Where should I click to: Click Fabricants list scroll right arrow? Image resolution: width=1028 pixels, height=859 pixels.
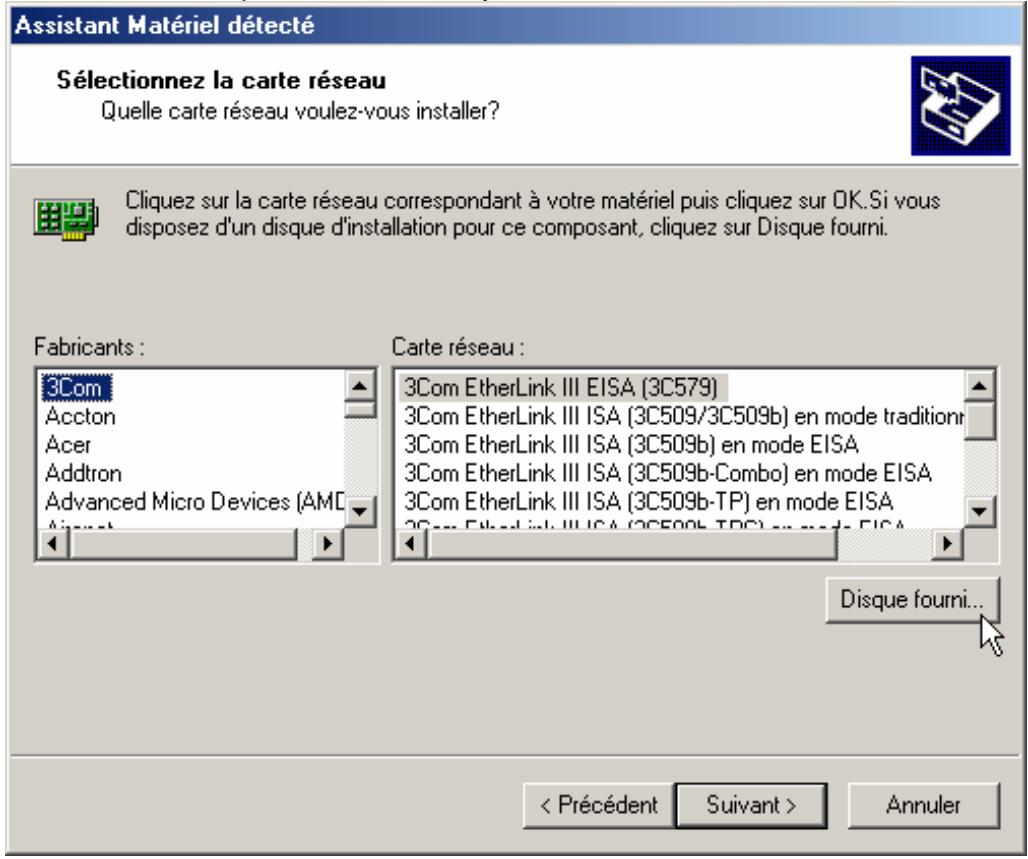[328, 544]
